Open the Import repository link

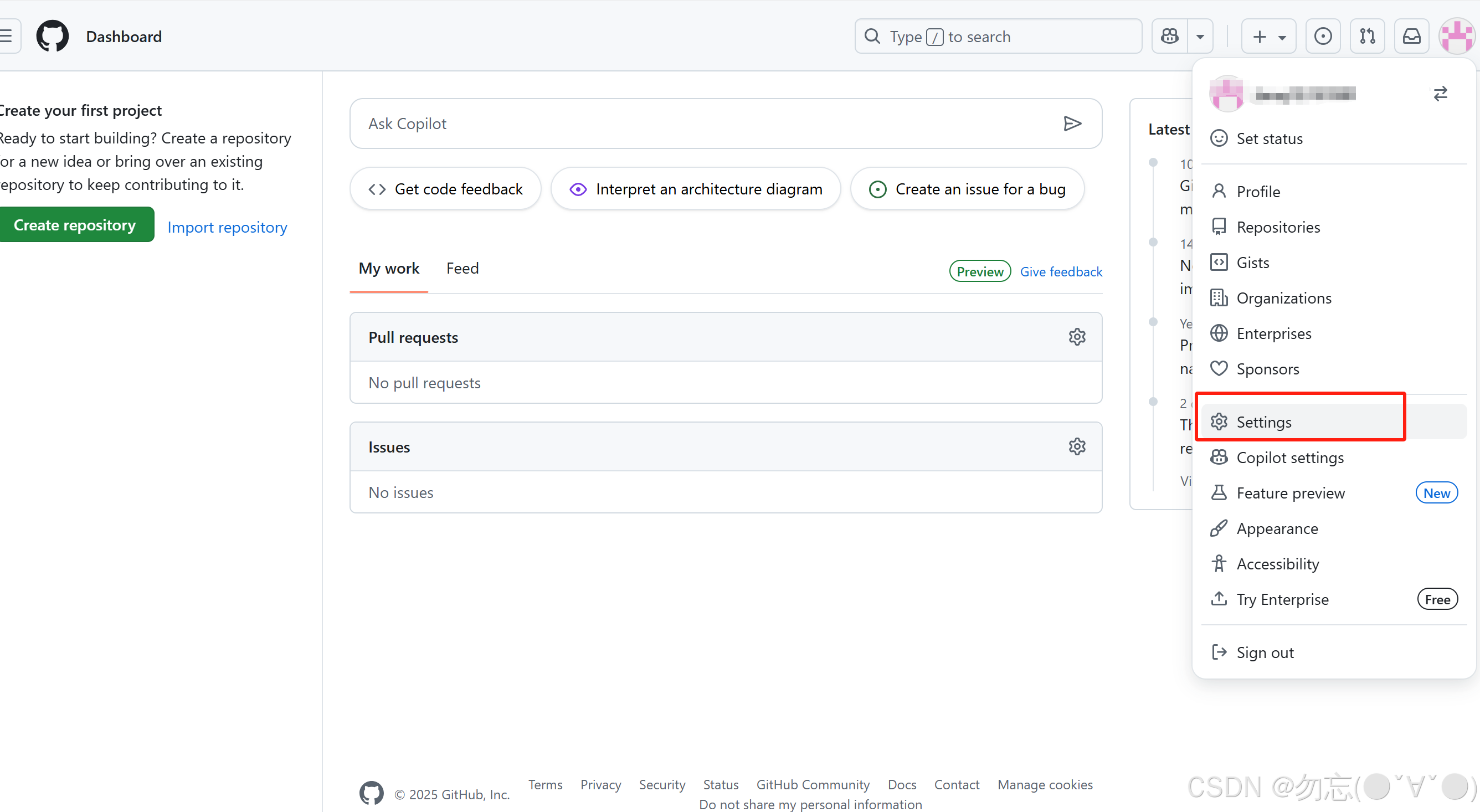[x=227, y=227]
